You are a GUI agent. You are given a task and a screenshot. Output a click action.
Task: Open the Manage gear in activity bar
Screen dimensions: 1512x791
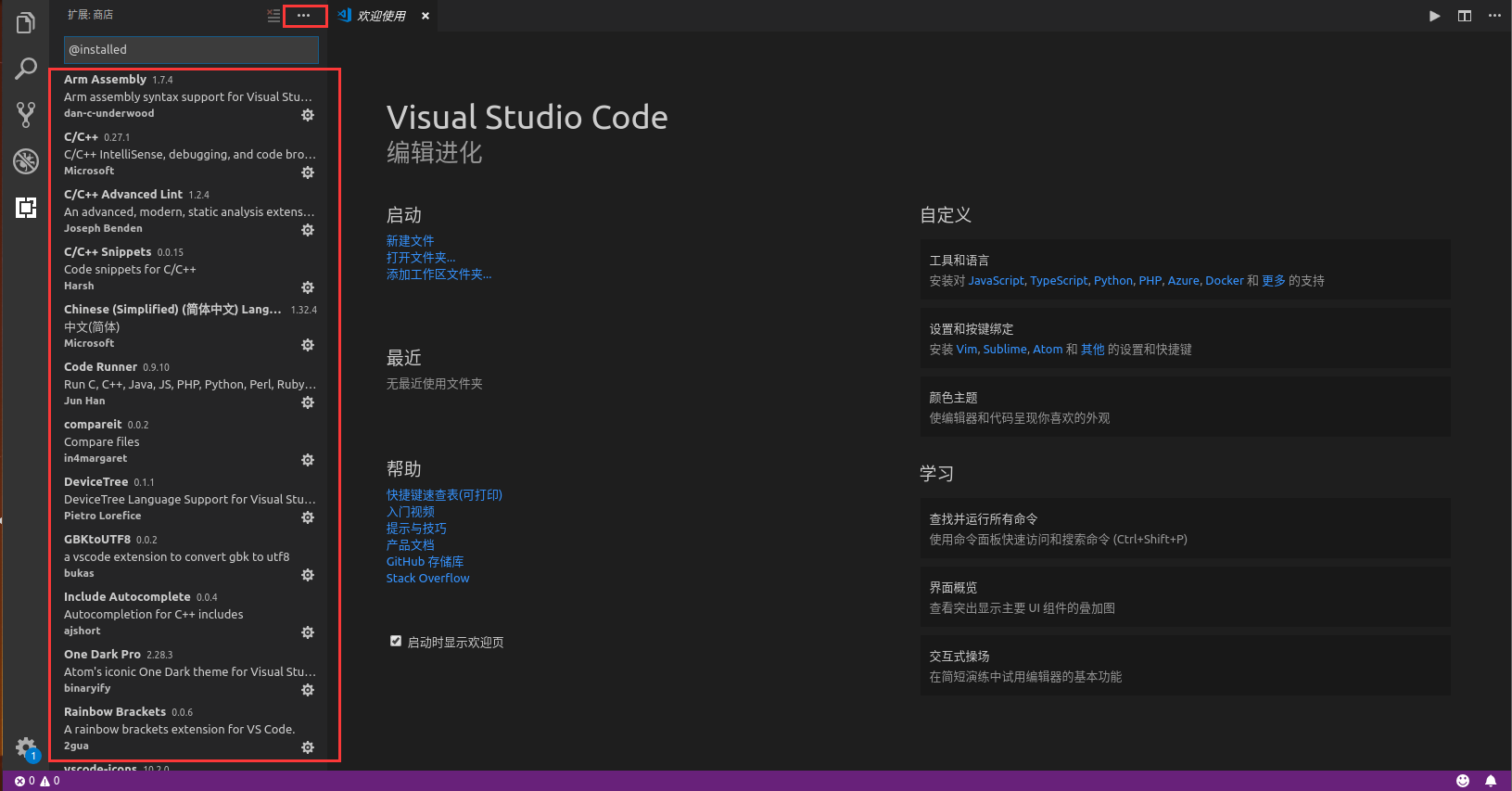click(x=26, y=747)
